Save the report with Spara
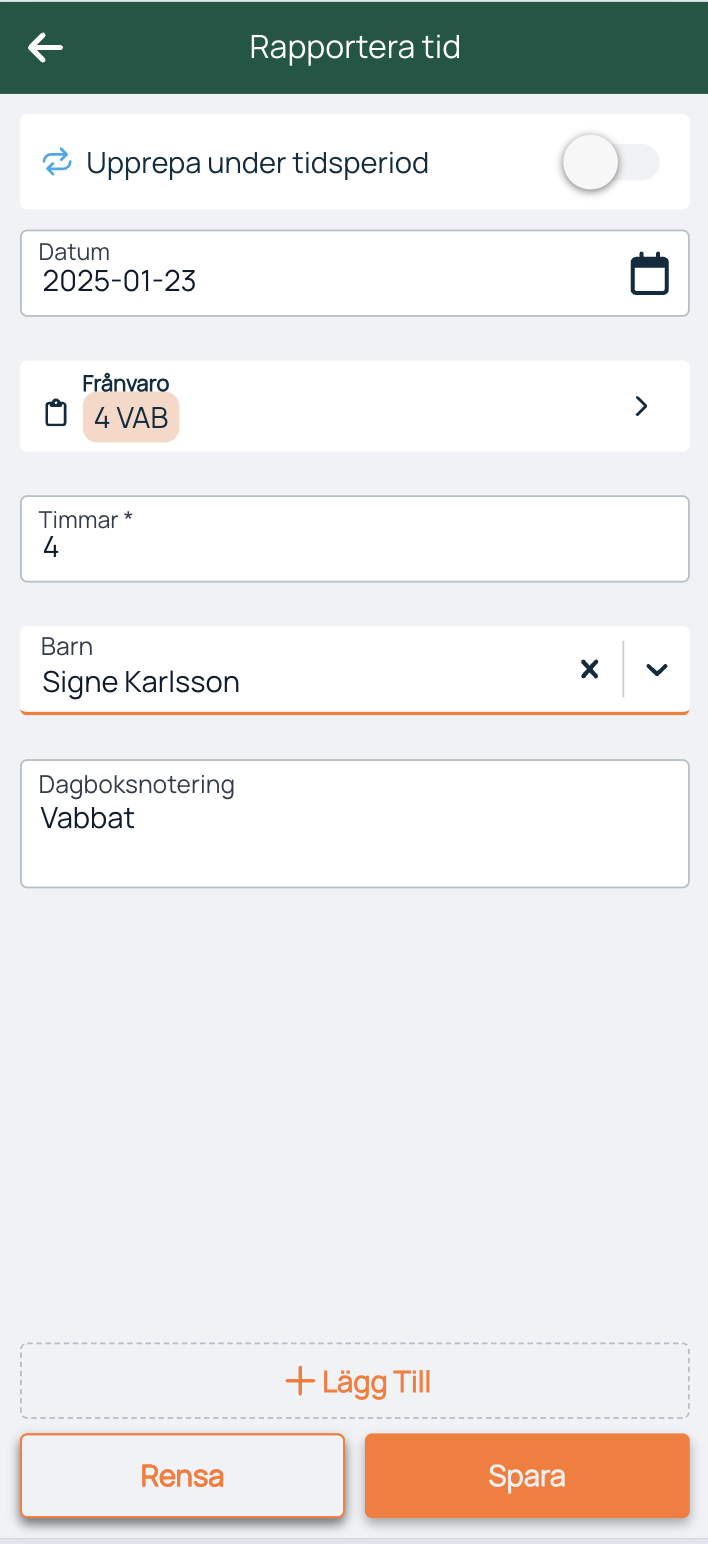 click(x=527, y=1476)
